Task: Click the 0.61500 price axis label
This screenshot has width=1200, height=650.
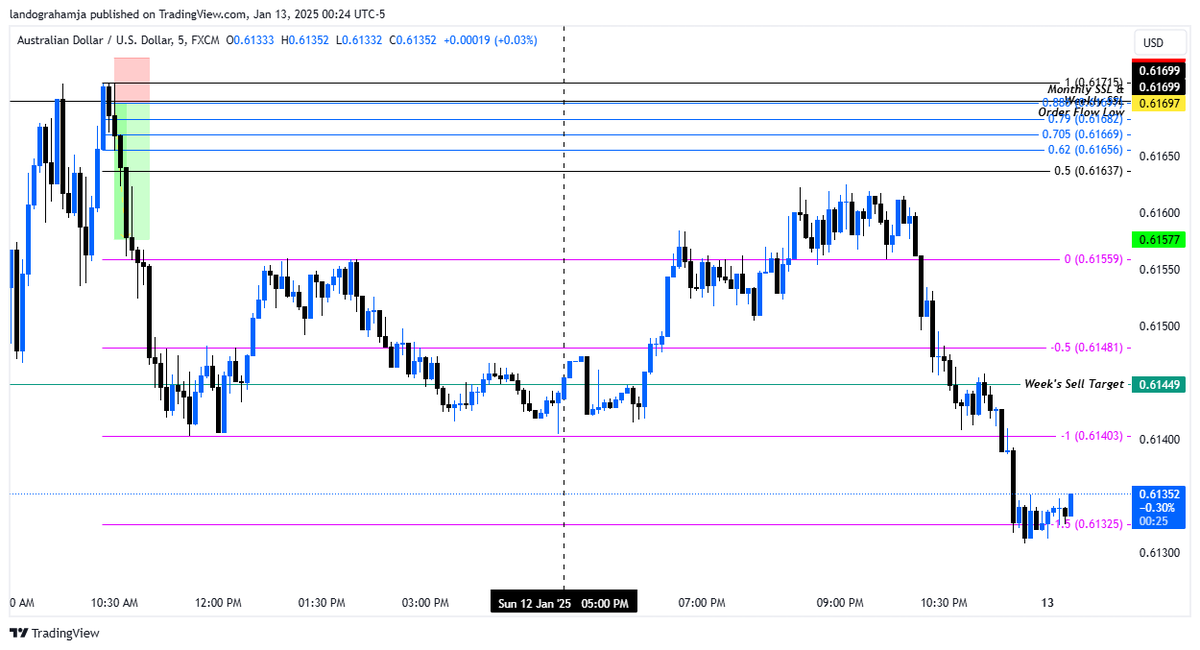Action: click(x=1160, y=326)
